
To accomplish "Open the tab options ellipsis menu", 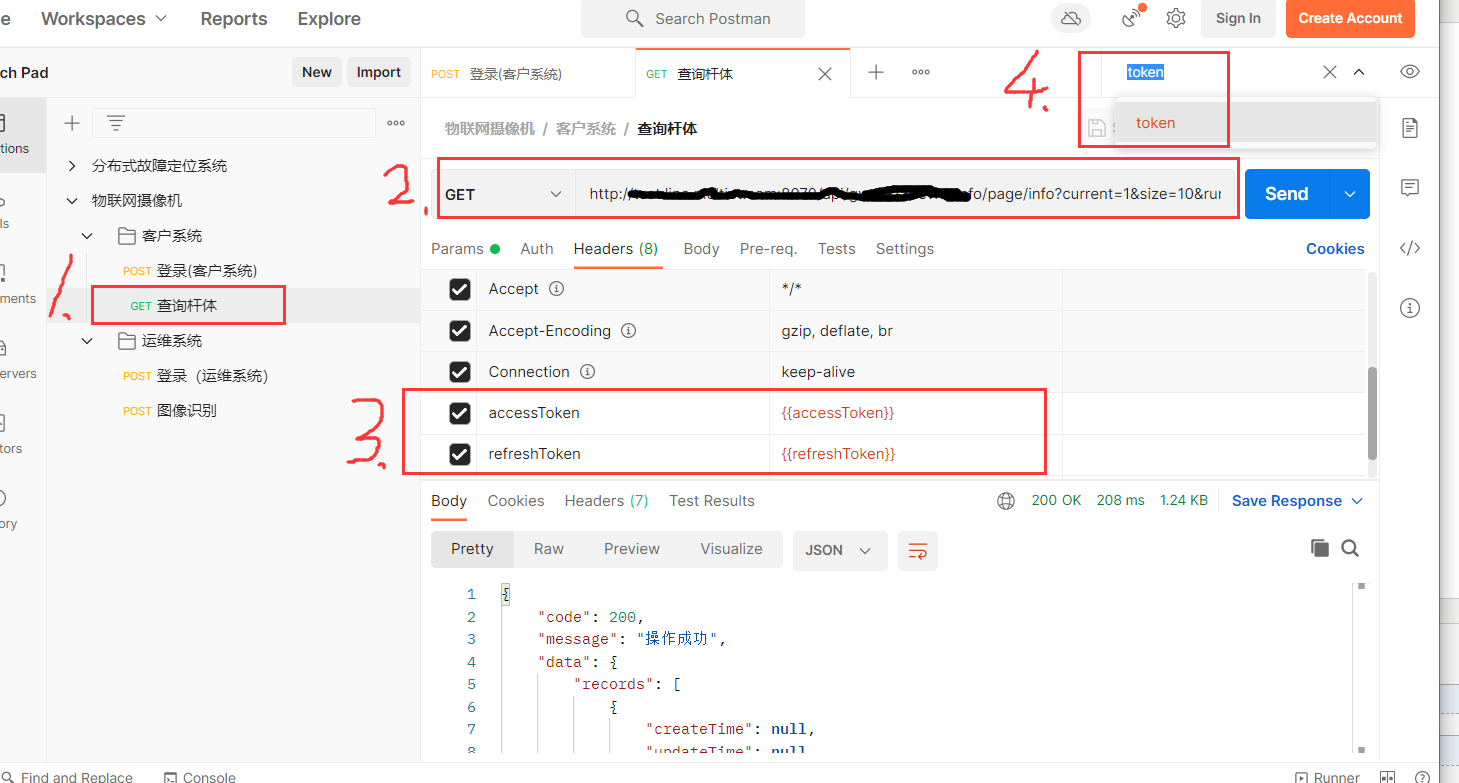I will (x=921, y=72).
